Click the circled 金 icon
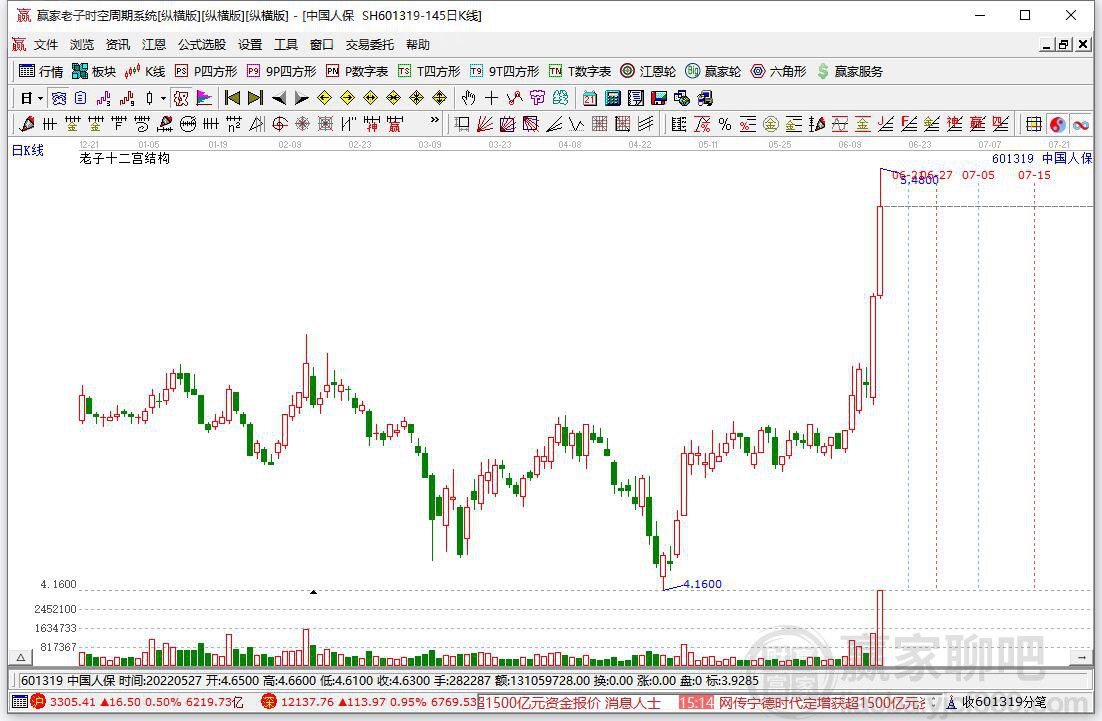Image resolution: width=1102 pixels, height=721 pixels. click(771, 124)
